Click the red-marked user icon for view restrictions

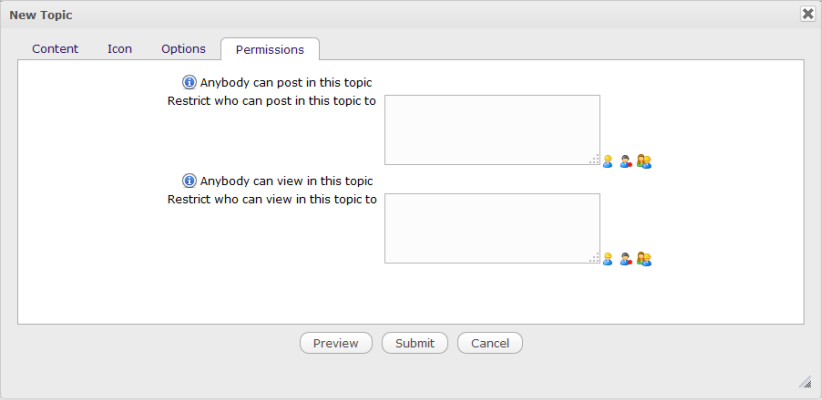pos(626,259)
